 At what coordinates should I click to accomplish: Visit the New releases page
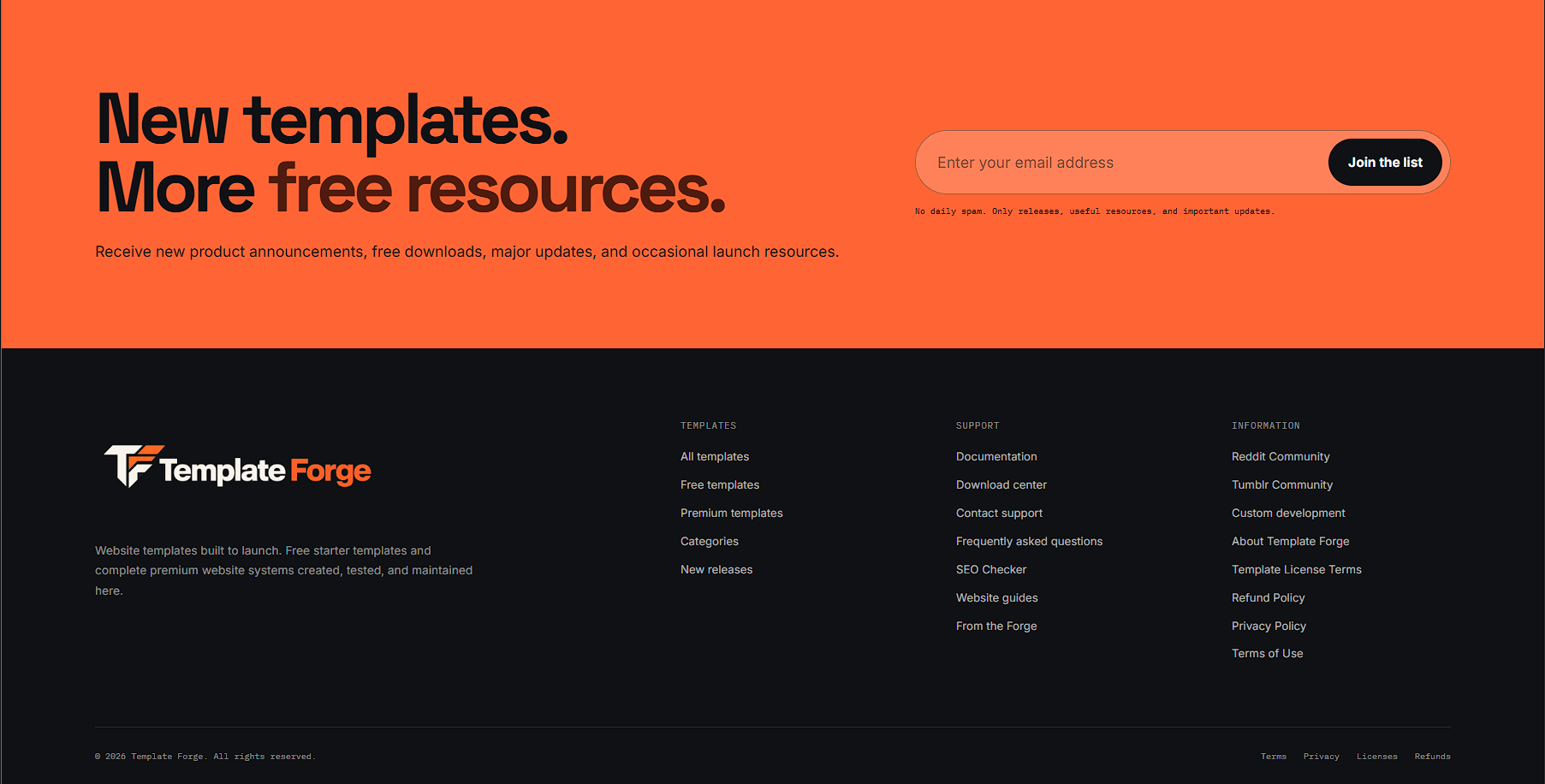pos(716,570)
